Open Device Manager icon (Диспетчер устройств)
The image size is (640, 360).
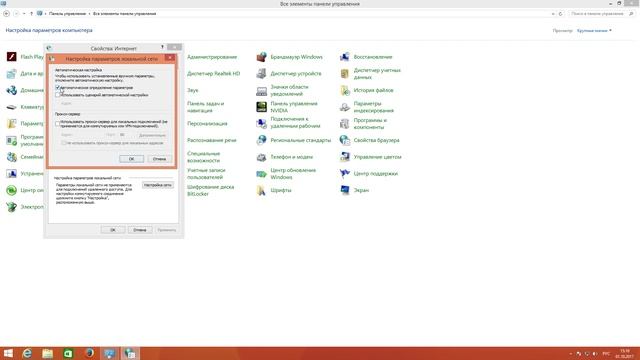(x=261, y=73)
